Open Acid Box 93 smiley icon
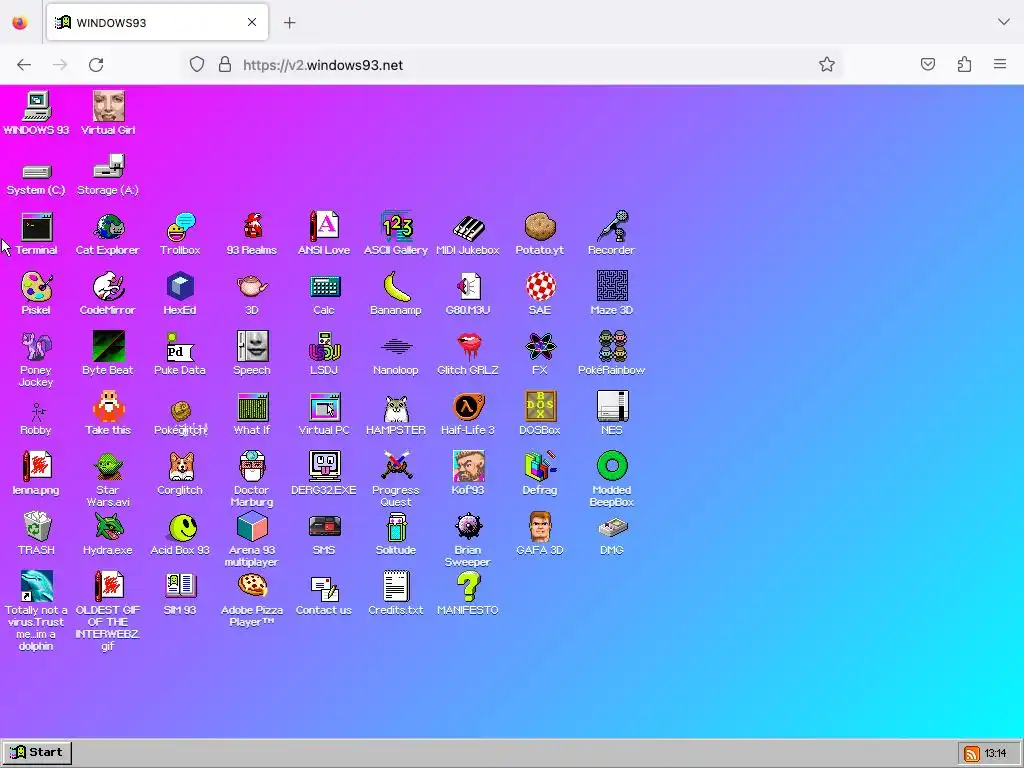1024x768 pixels. pos(182,528)
